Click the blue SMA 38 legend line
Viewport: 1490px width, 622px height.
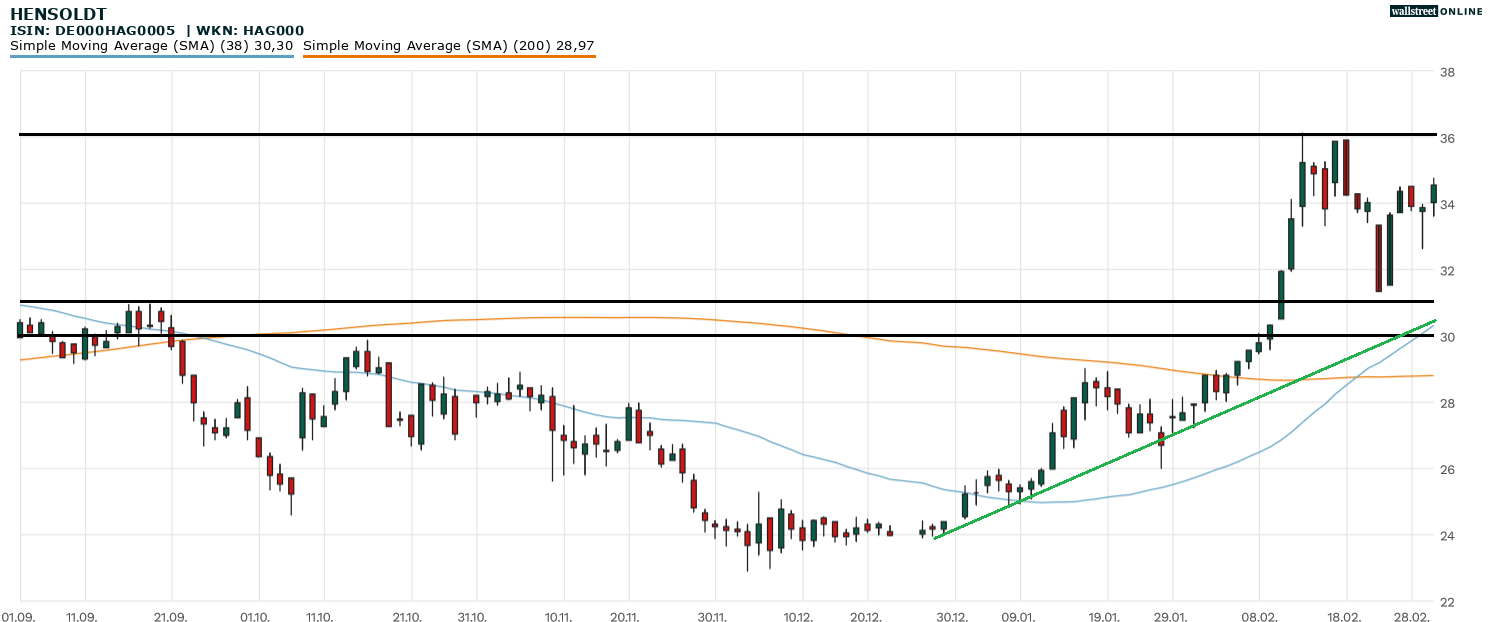click(x=152, y=56)
